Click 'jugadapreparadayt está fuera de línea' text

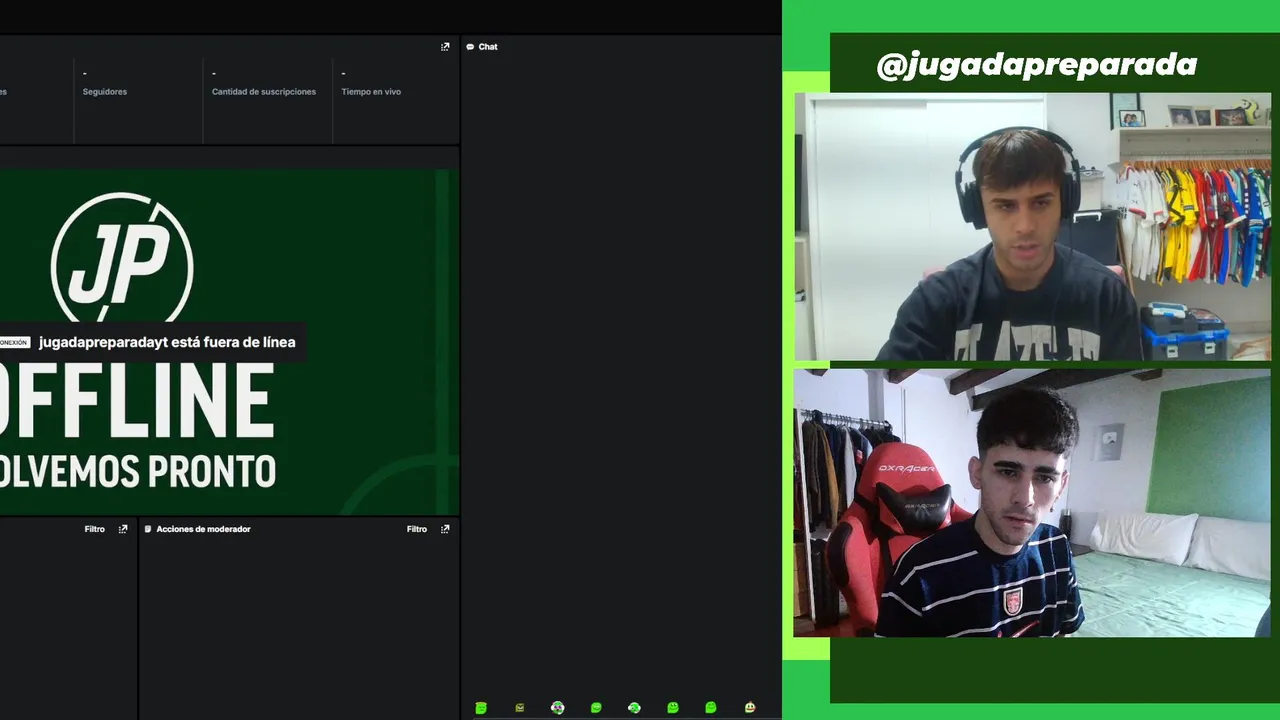(x=167, y=342)
